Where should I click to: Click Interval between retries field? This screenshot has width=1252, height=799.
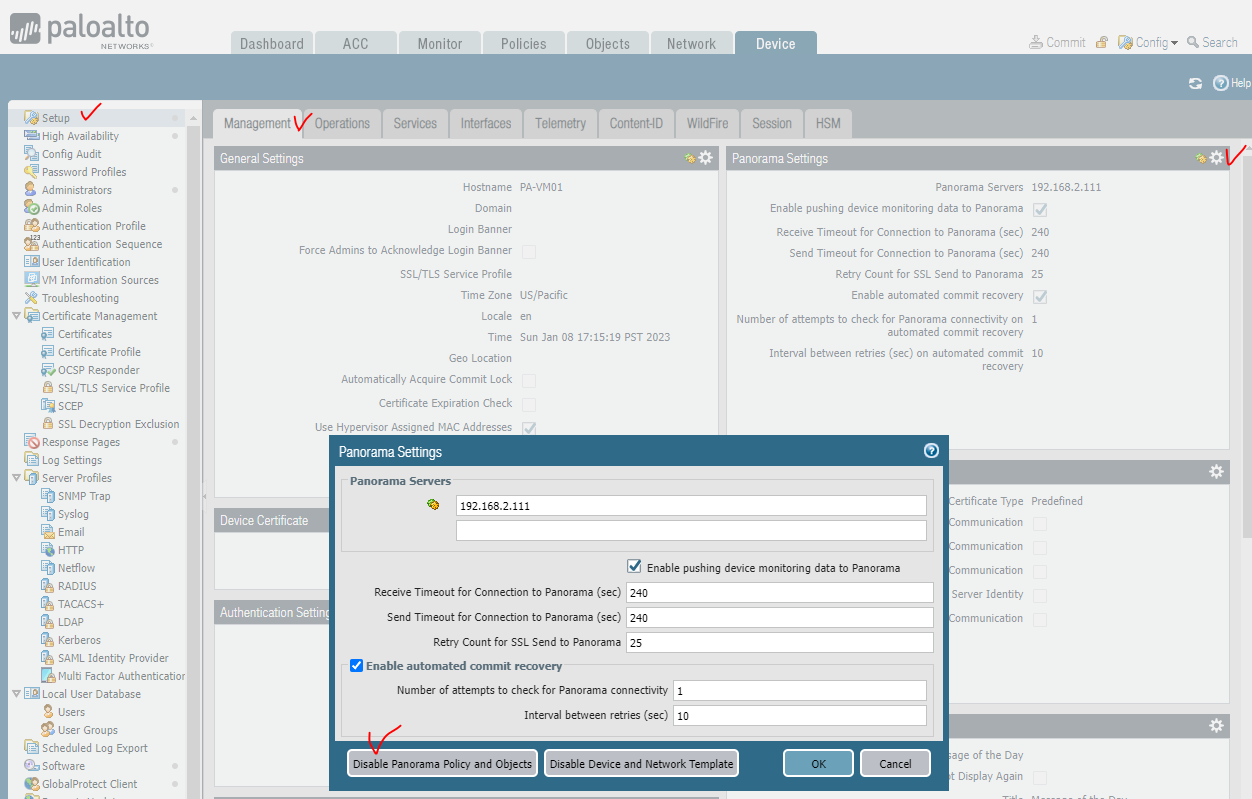tap(800, 716)
